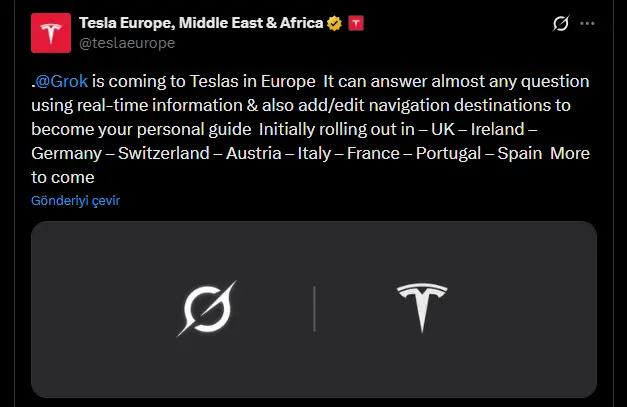Click the word "Germany" in the post

[x=63, y=153]
